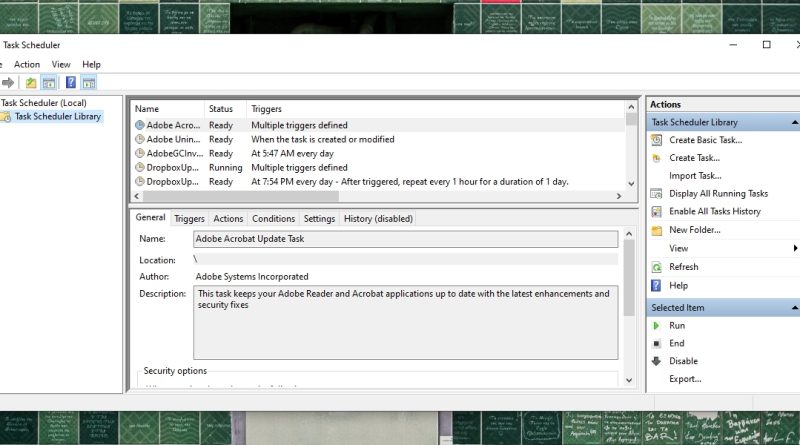Image resolution: width=800 pixels, height=445 pixels.
Task: Click the task list horizontal scroll right arrow
Action: point(619,196)
